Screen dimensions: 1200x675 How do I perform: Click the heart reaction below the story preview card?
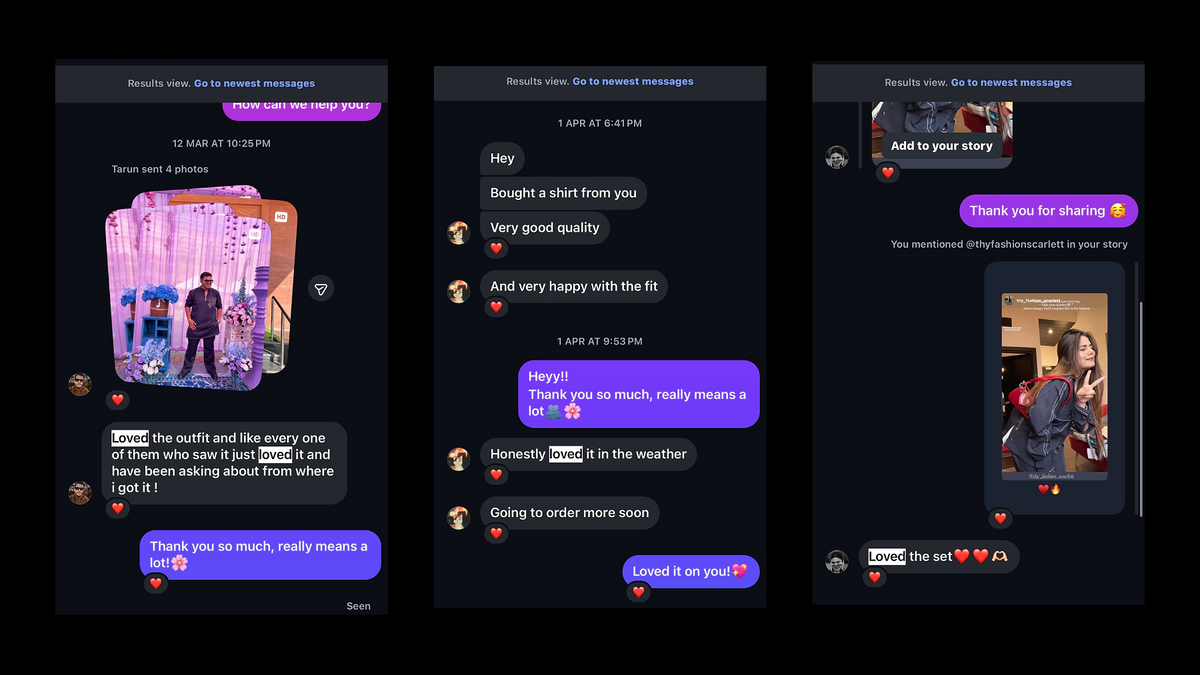click(x=1000, y=518)
